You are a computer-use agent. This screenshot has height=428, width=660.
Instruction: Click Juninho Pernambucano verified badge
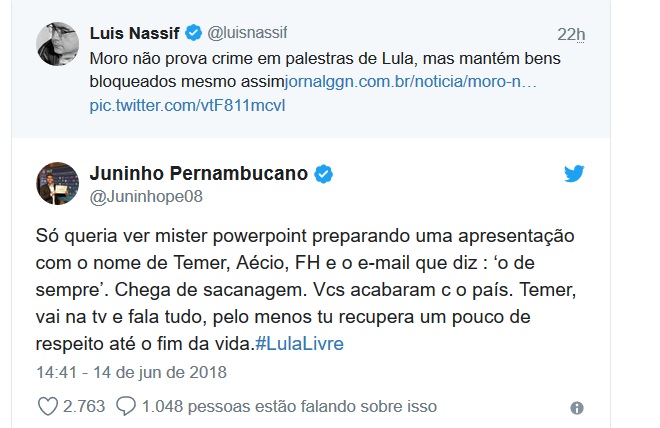coord(324,174)
